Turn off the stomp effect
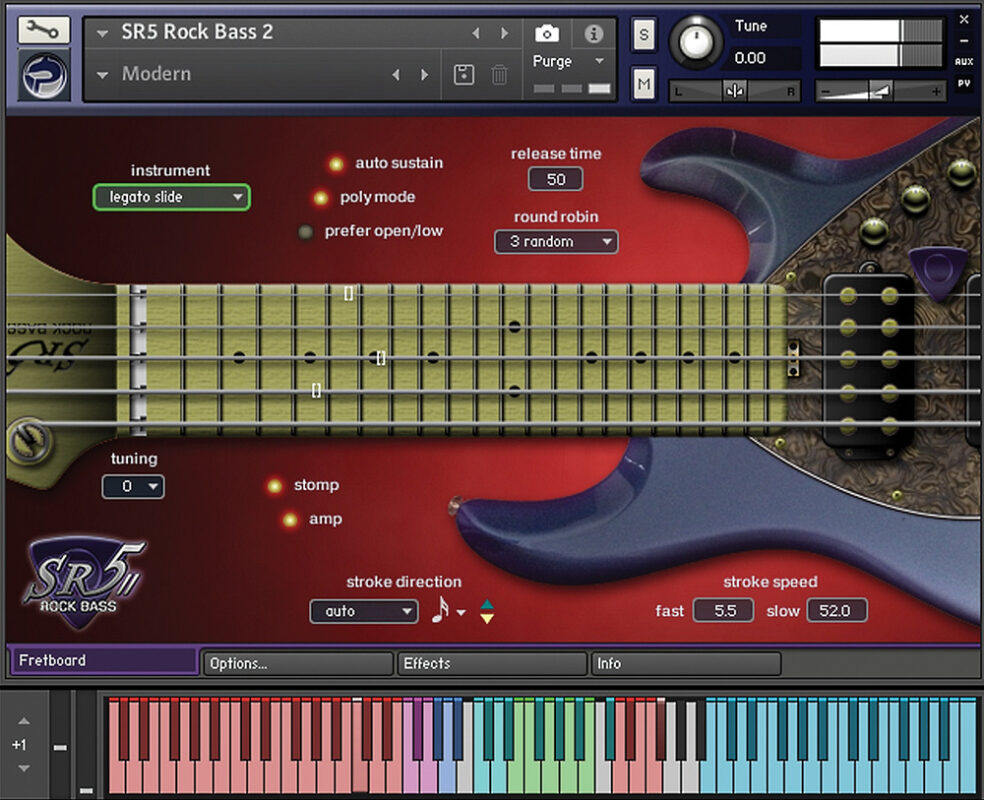 [x=275, y=486]
